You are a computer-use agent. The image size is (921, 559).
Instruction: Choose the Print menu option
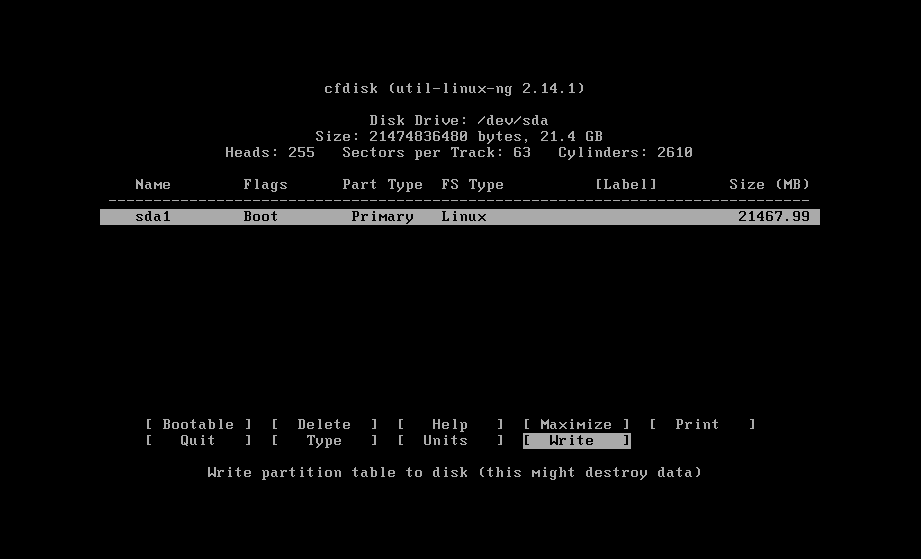tap(702, 424)
